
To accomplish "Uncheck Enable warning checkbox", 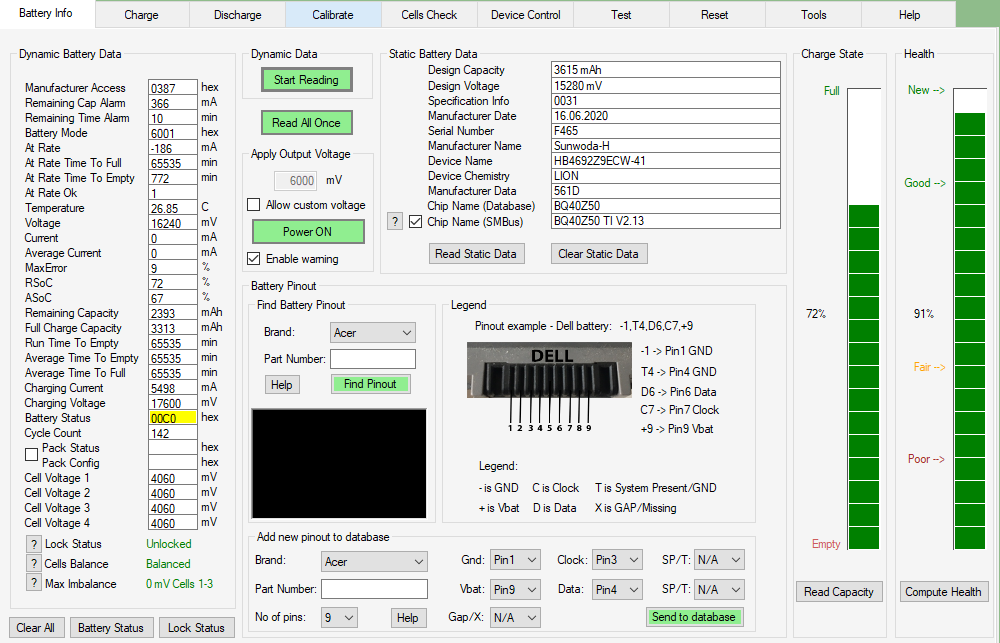I will pyautogui.click(x=254, y=258).
